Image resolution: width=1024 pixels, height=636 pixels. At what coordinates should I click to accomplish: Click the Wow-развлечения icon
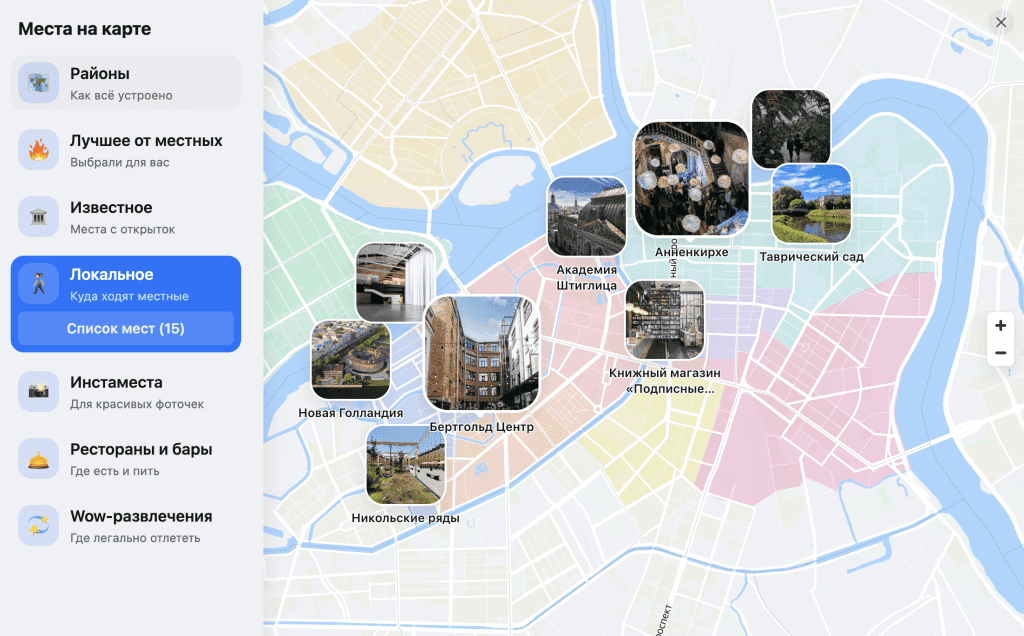click(38, 525)
